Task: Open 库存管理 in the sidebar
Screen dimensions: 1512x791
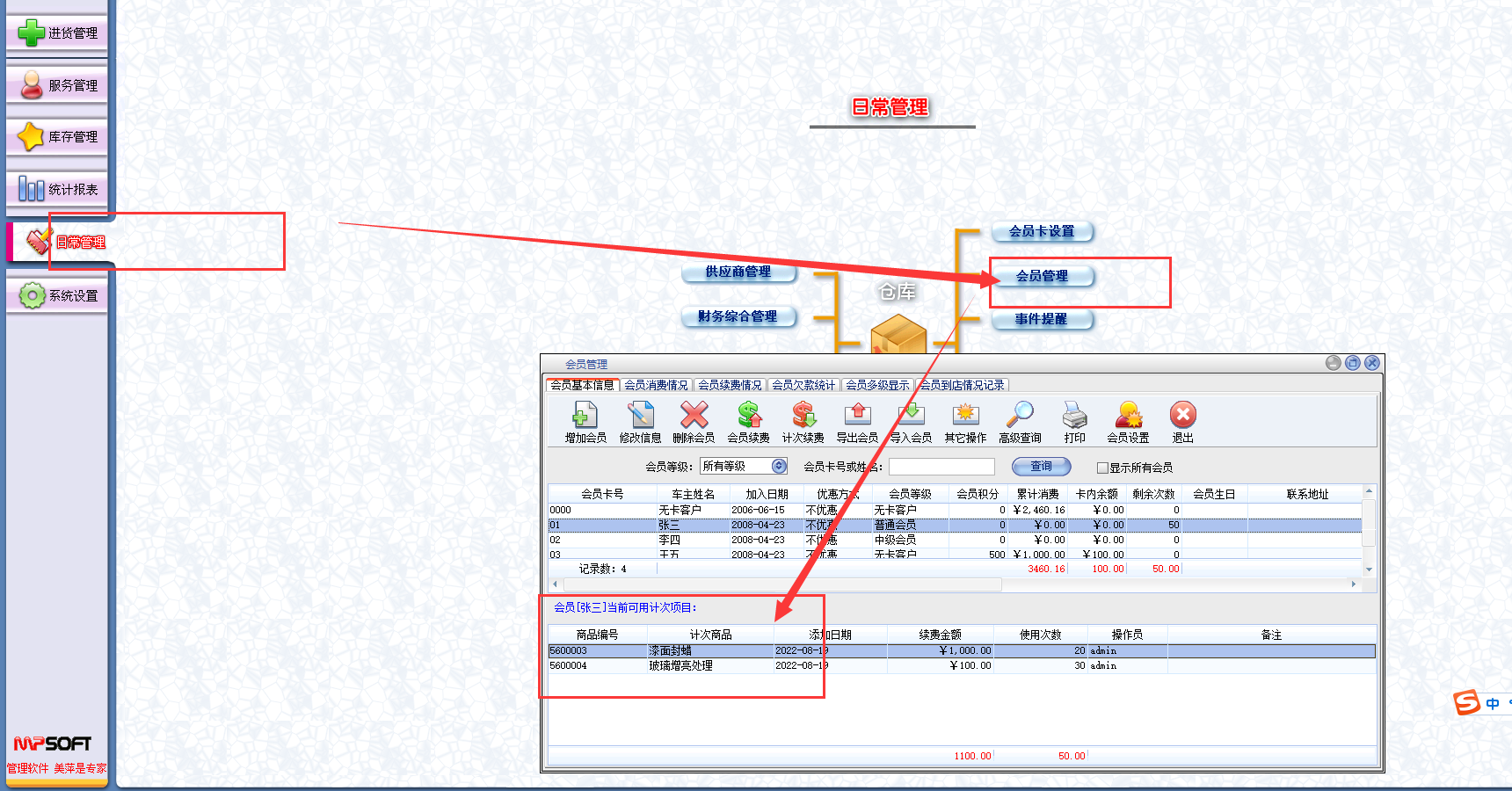Action: (x=57, y=137)
